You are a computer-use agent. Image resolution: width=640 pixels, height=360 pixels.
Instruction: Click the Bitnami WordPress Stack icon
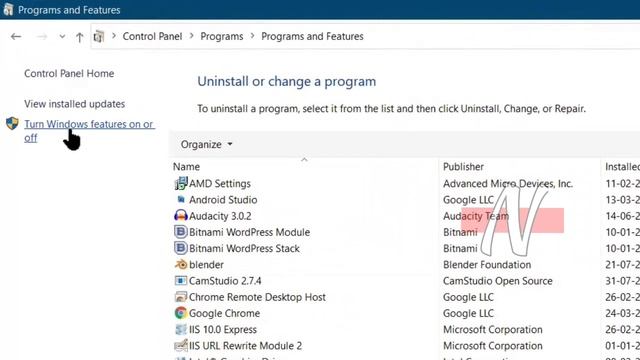pos(181,248)
